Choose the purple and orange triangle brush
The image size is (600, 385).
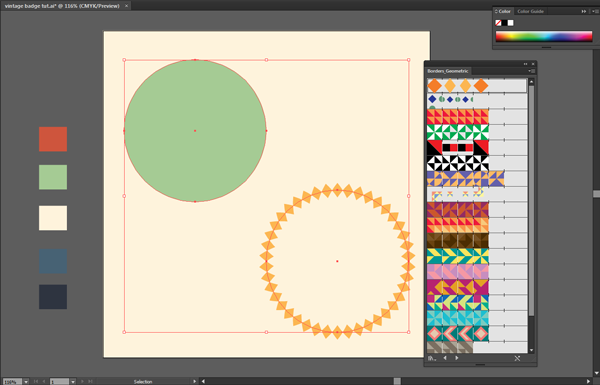pyautogui.click(x=477, y=179)
